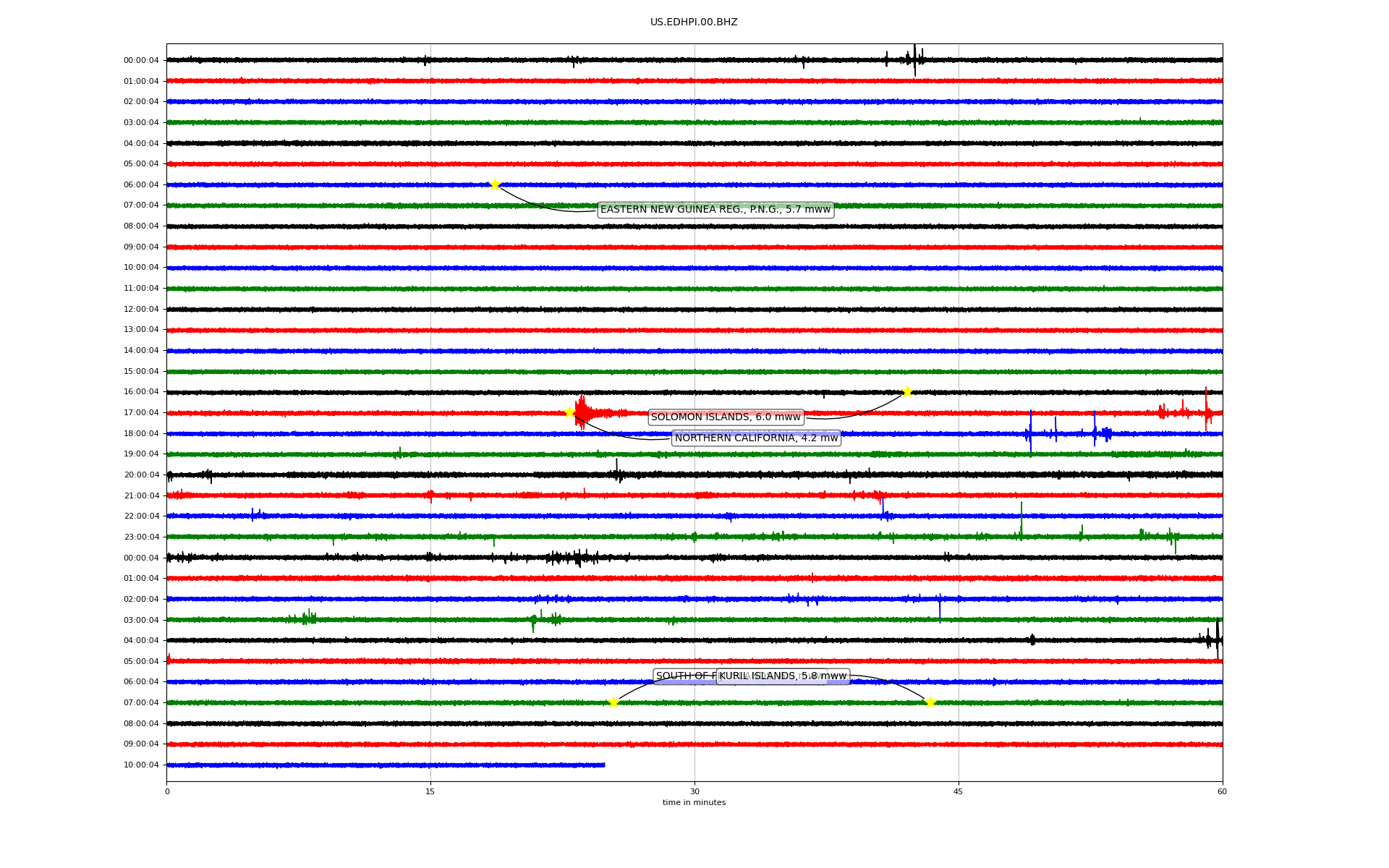This screenshot has height=868, width=1389.
Task: Click the black spike near the top-right of the first trace
Action: click(x=914, y=59)
